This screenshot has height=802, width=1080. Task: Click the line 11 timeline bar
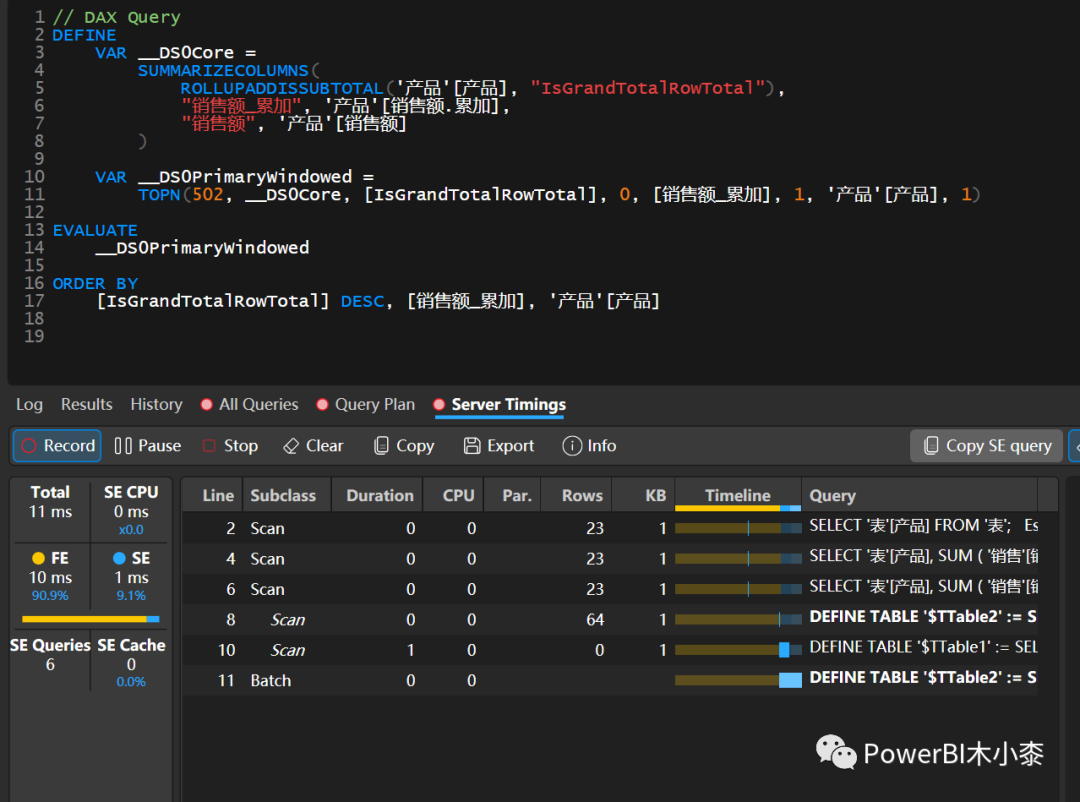pyautogui.click(x=738, y=680)
